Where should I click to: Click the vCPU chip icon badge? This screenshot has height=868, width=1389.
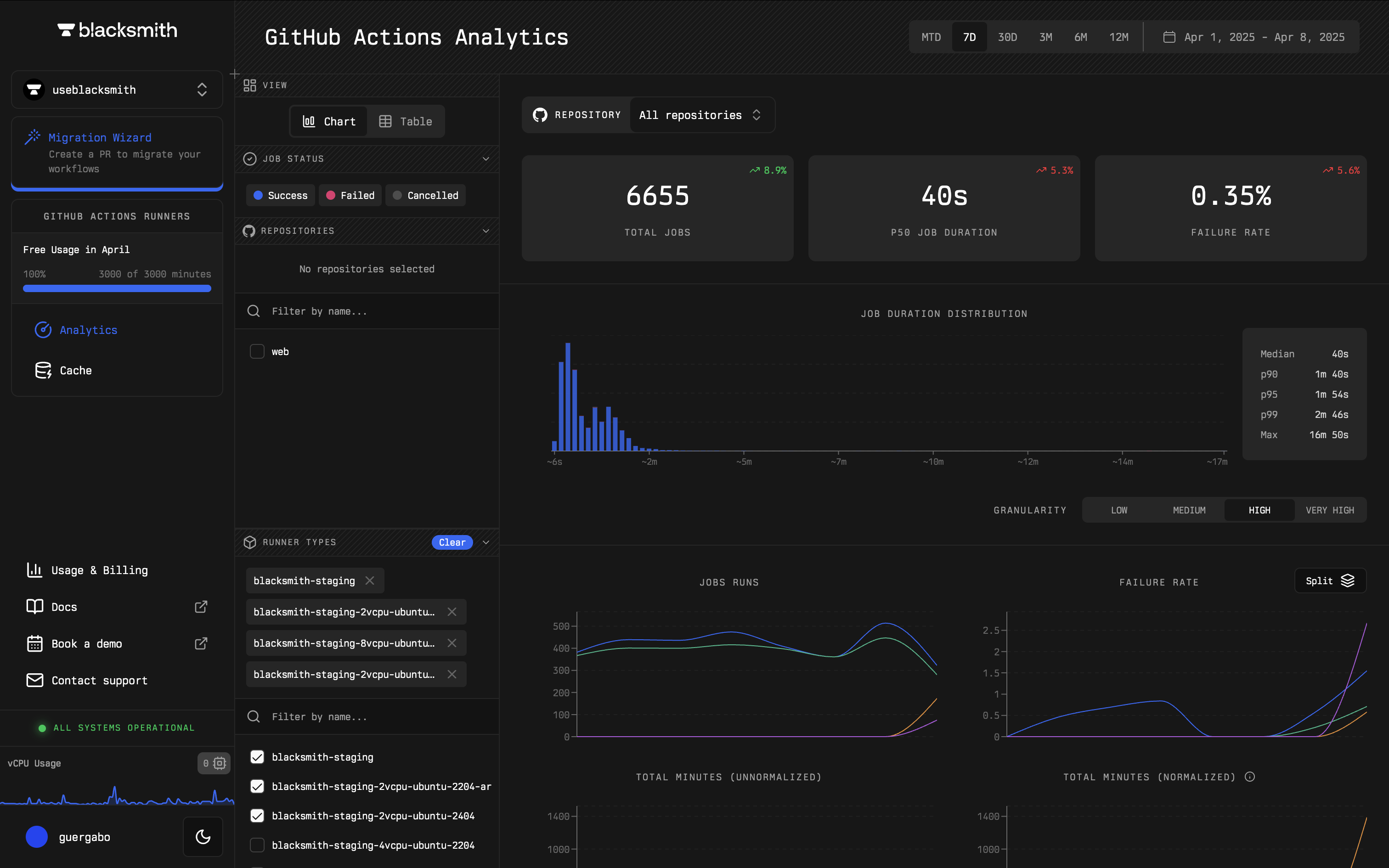(214, 763)
